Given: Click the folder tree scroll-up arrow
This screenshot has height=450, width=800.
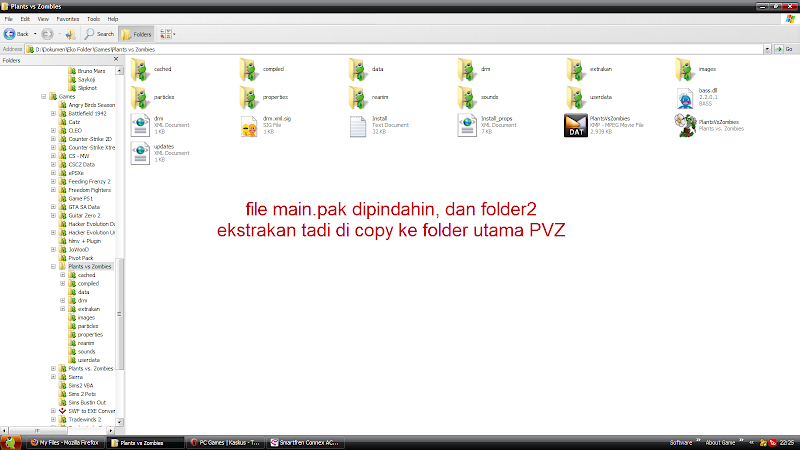Looking at the screenshot, I should pos(119,70).
